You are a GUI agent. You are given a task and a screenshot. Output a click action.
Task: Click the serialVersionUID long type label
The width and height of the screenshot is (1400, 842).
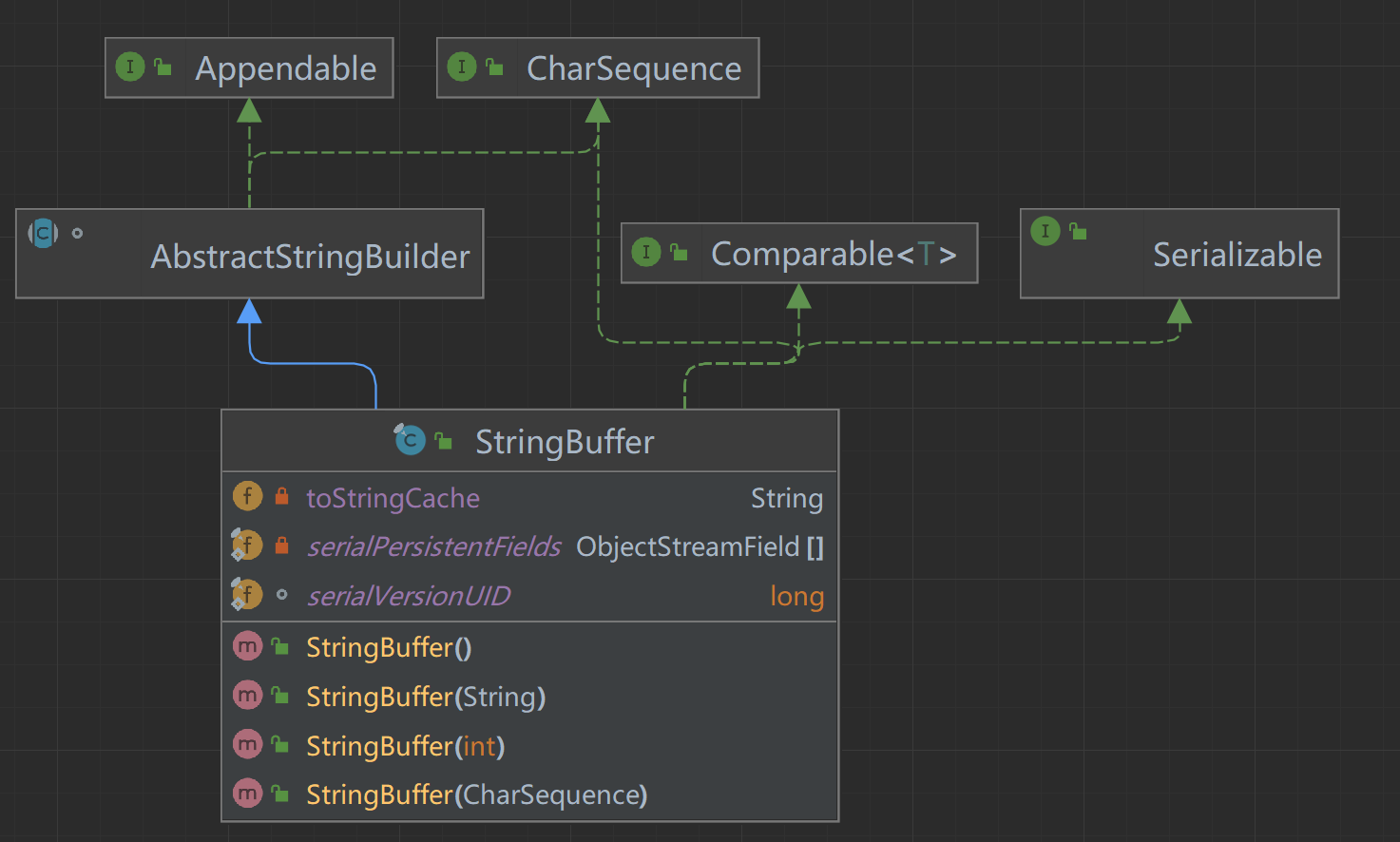[x=796, y=595]
